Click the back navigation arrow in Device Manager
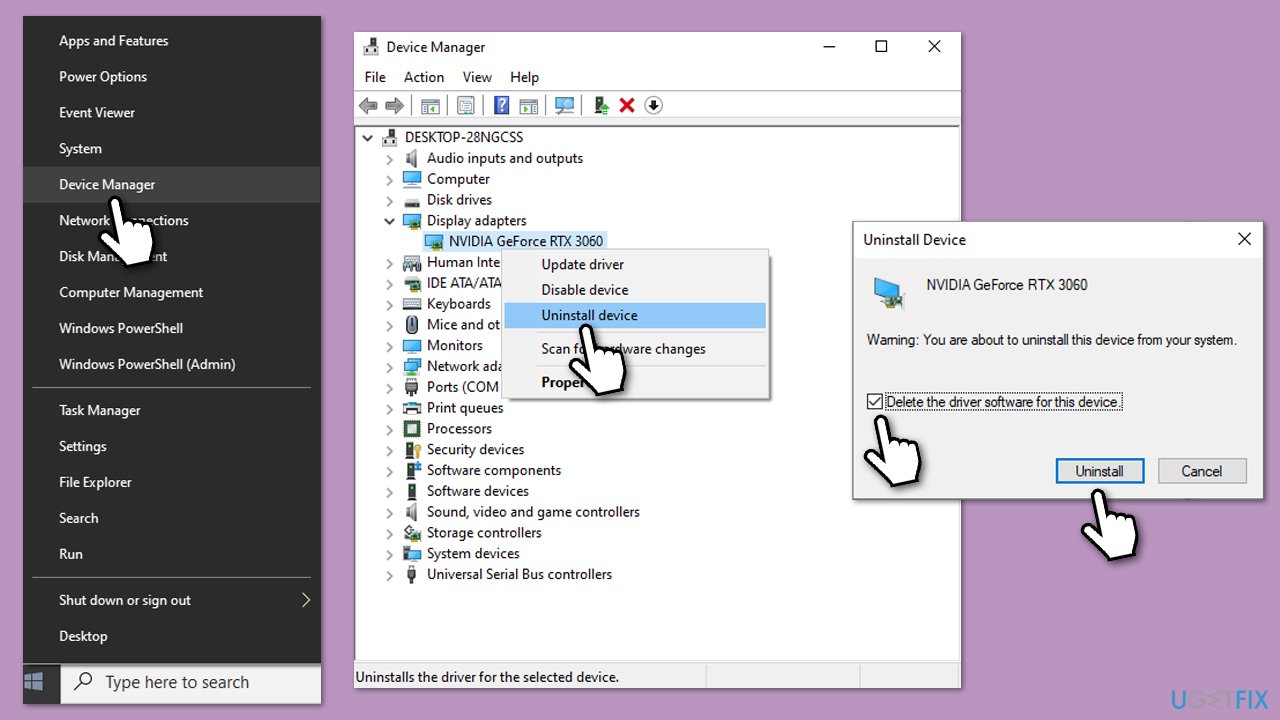 coord(367,105)
